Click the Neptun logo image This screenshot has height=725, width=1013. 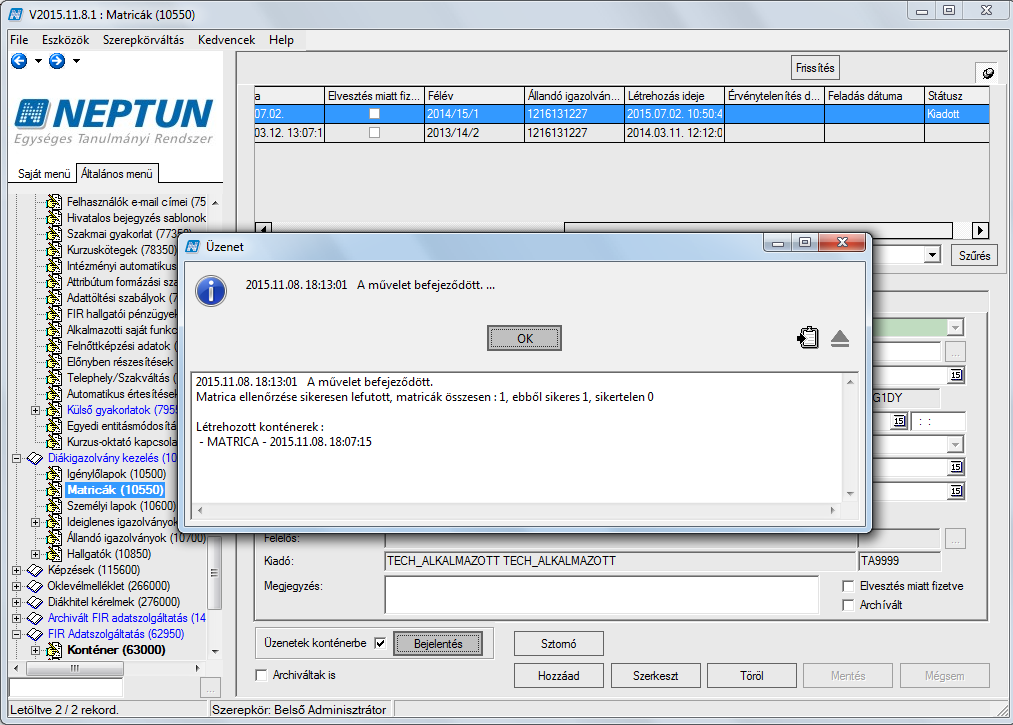coord(114,121)
